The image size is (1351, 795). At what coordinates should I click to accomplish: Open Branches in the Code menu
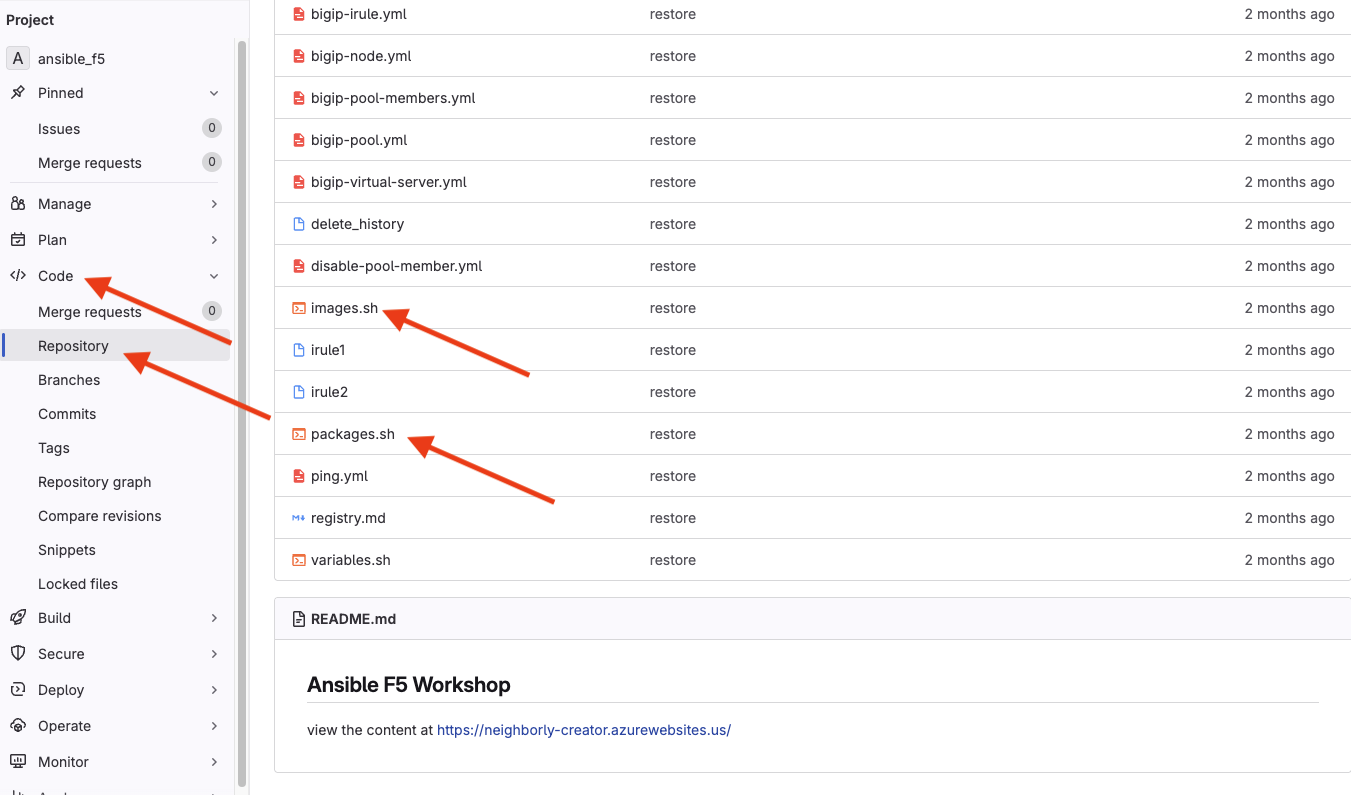point(69,380)
